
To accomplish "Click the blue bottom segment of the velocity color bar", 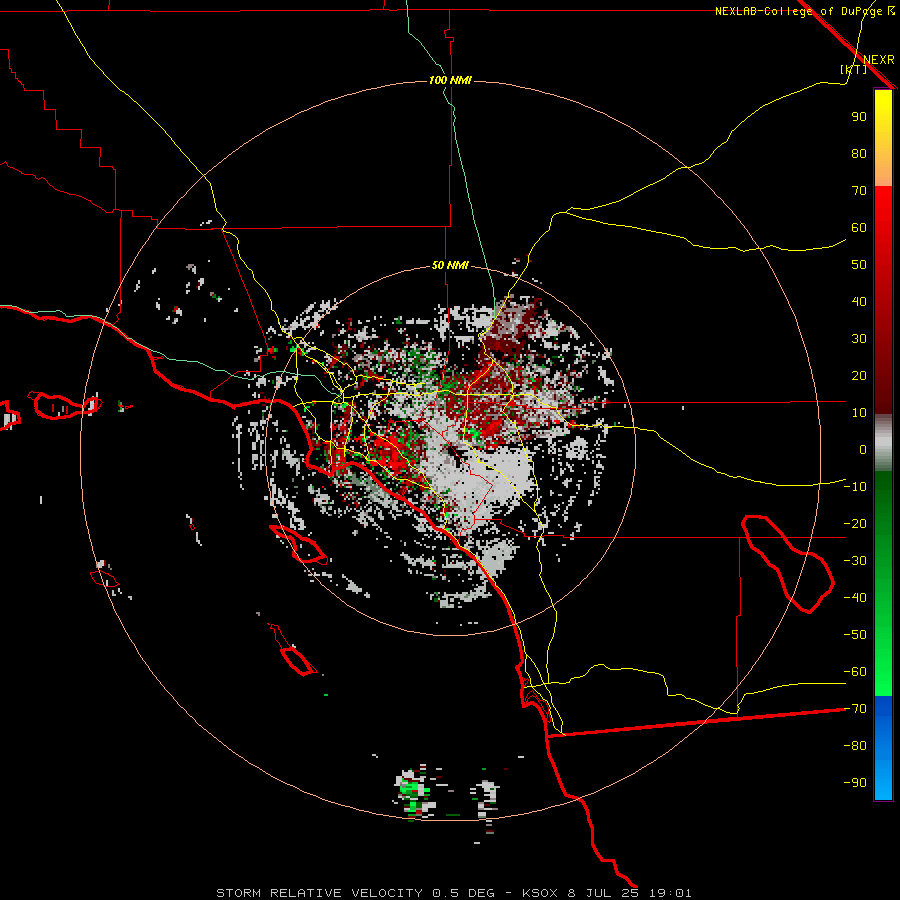I will (883, 748).
